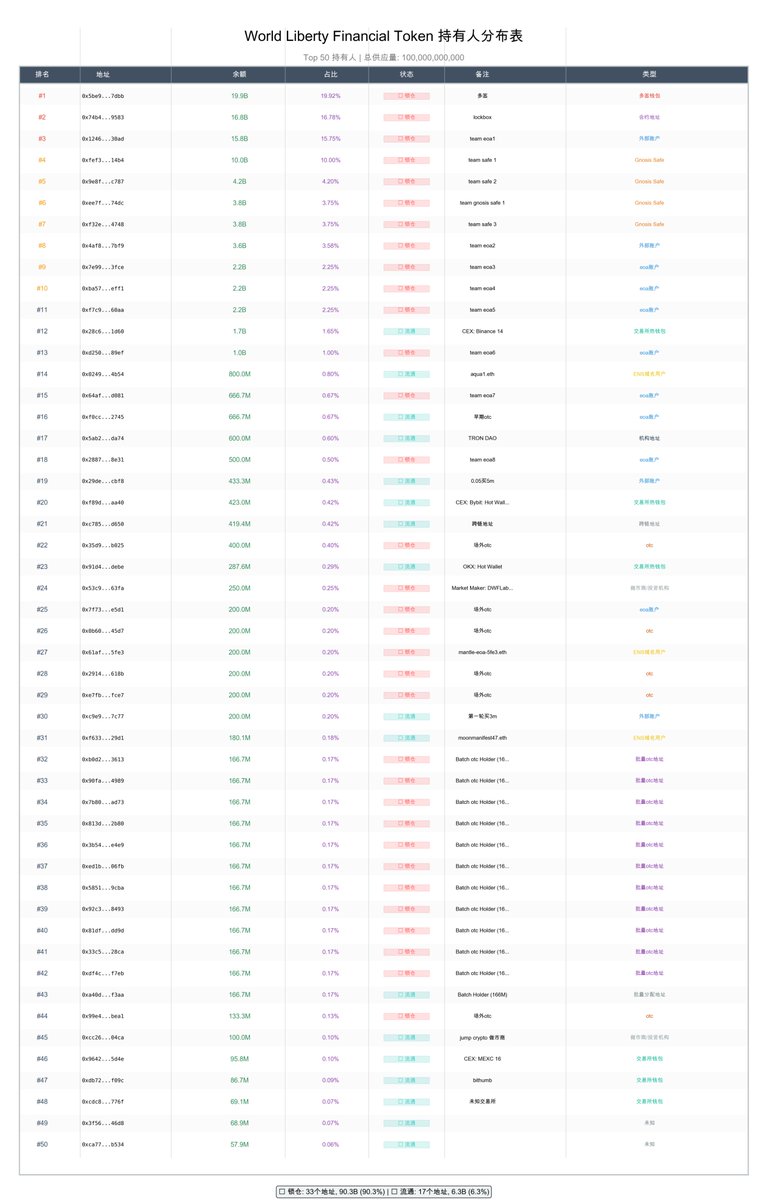The width and height of the screenshot is (768, 1200).
Task: Click the 0.05买5m note
Action: click(x=483, y=481)
